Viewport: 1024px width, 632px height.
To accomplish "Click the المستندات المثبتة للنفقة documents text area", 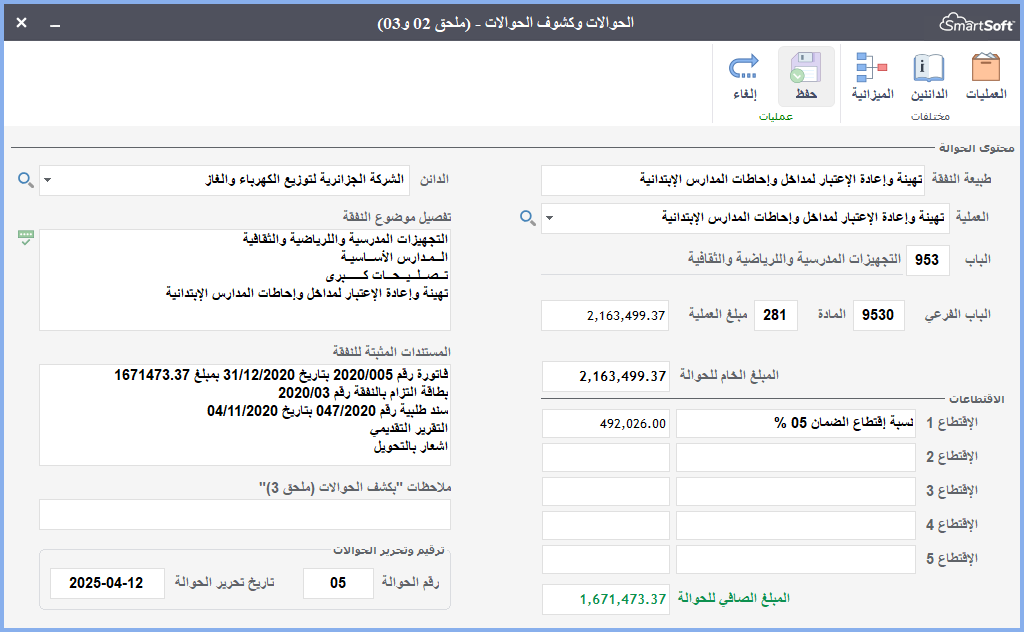I will tap(245, 415).
